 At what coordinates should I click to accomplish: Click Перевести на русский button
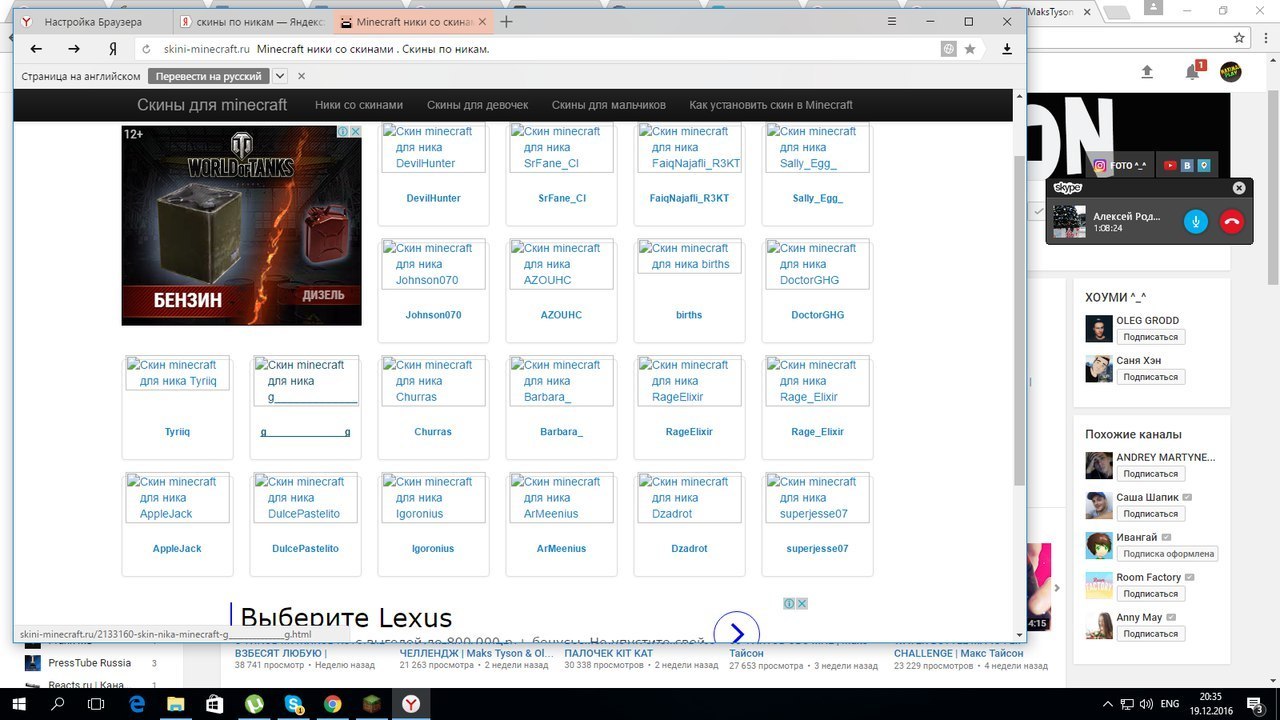(209, 76)
